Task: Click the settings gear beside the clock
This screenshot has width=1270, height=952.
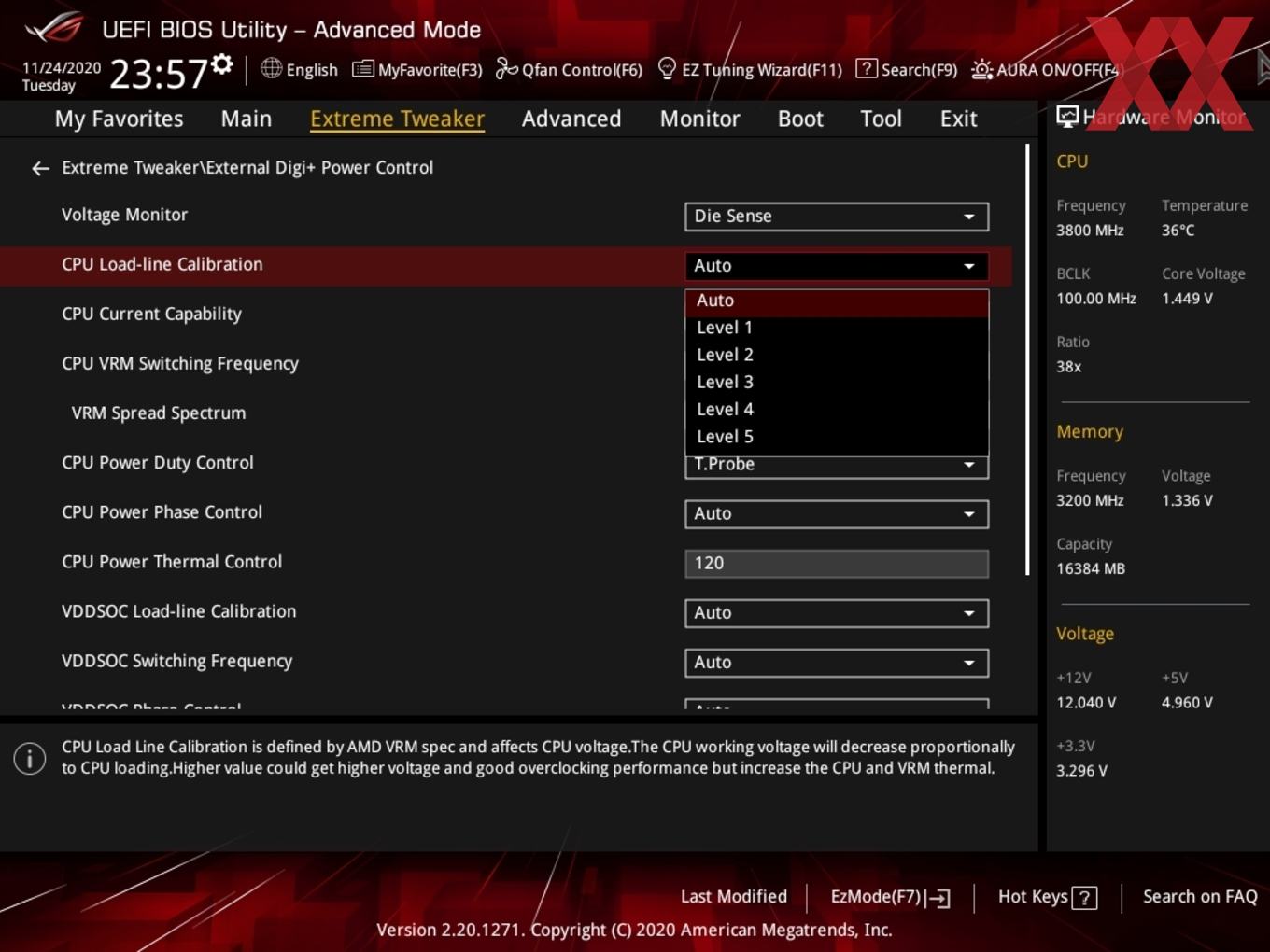Action: point(222,63)
